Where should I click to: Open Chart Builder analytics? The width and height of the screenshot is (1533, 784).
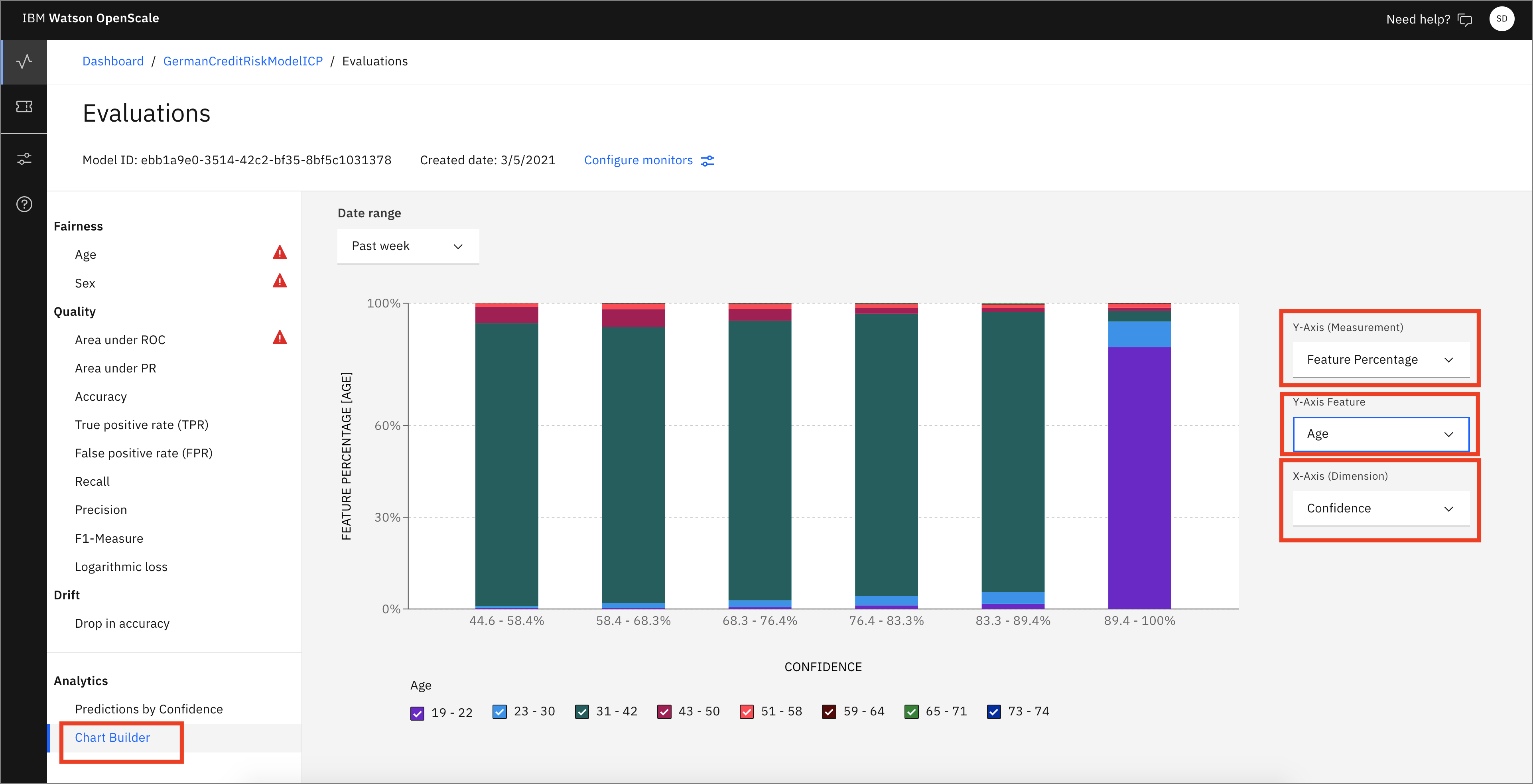tap(112, 738)
